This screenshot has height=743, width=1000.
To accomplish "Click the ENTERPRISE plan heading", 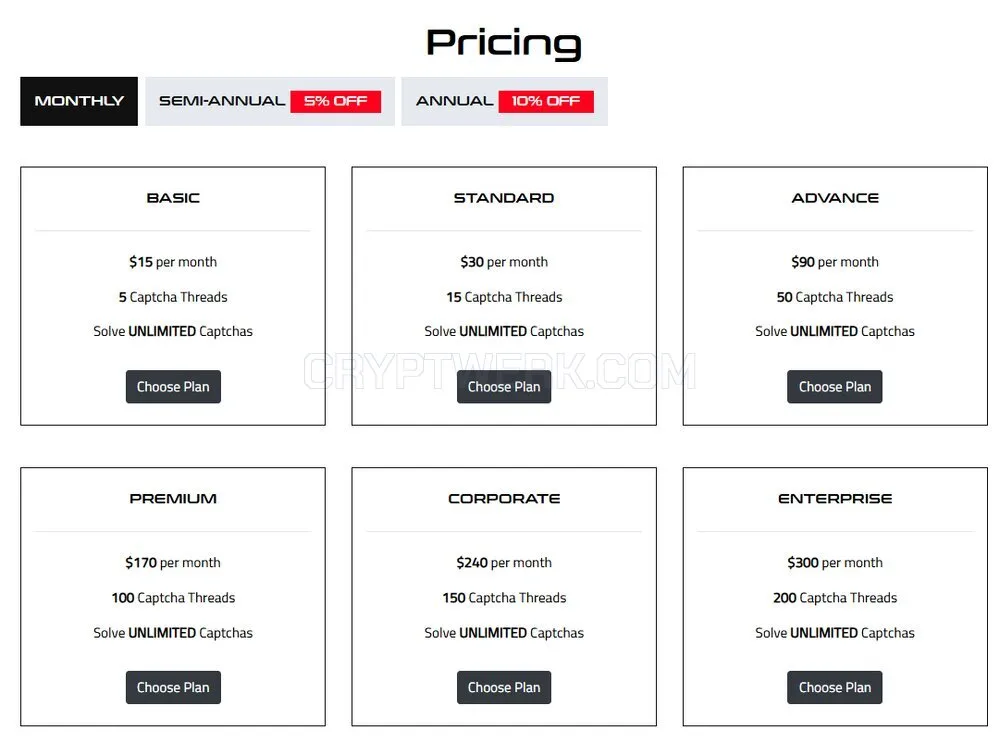I will click(835, 499).
